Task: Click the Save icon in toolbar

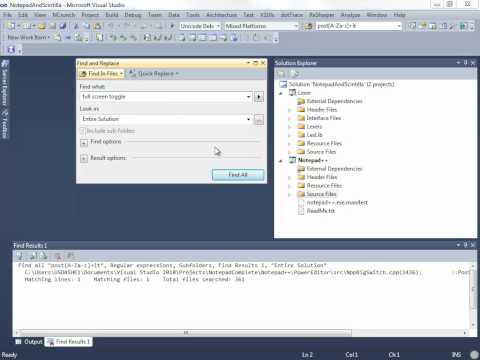Action: [x=53, y=26]
